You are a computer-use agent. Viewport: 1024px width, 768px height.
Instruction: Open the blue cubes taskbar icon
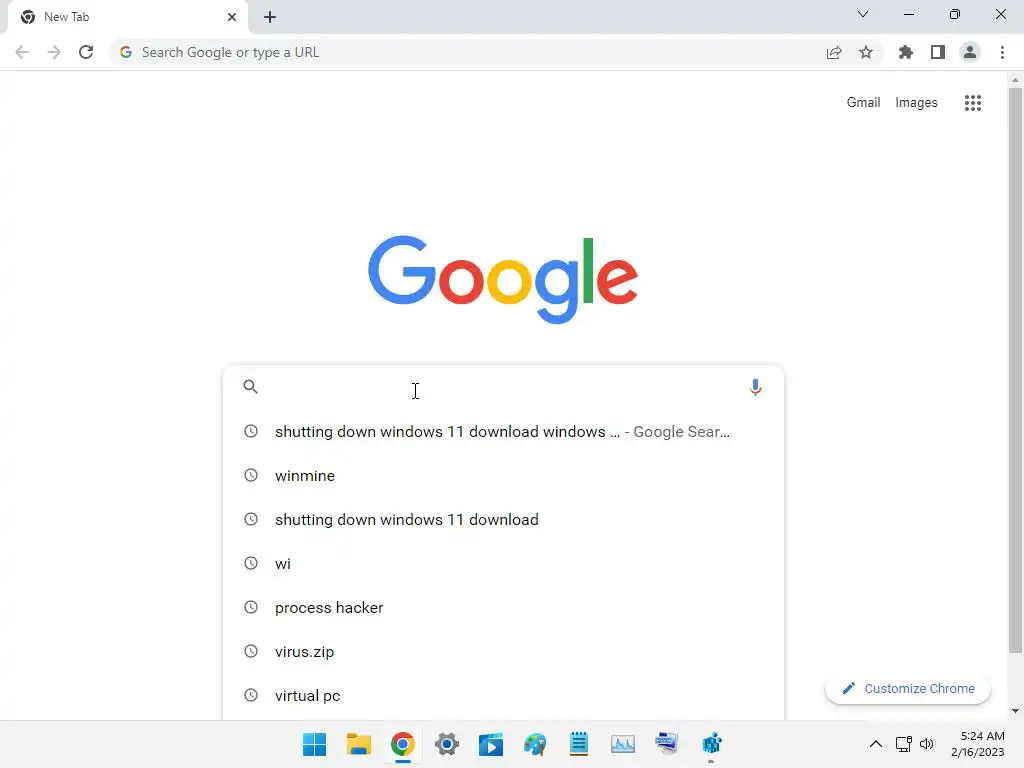[711, 744]
